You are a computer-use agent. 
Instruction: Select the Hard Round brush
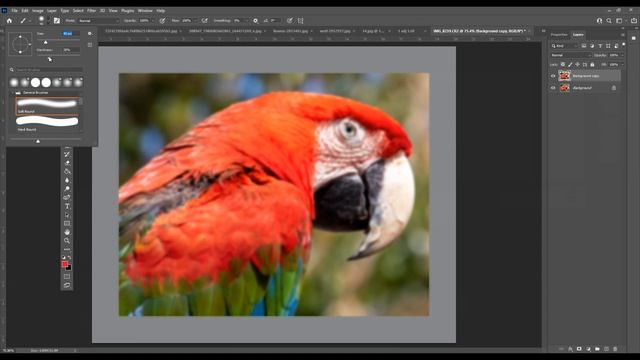click(x=47, y=124)
